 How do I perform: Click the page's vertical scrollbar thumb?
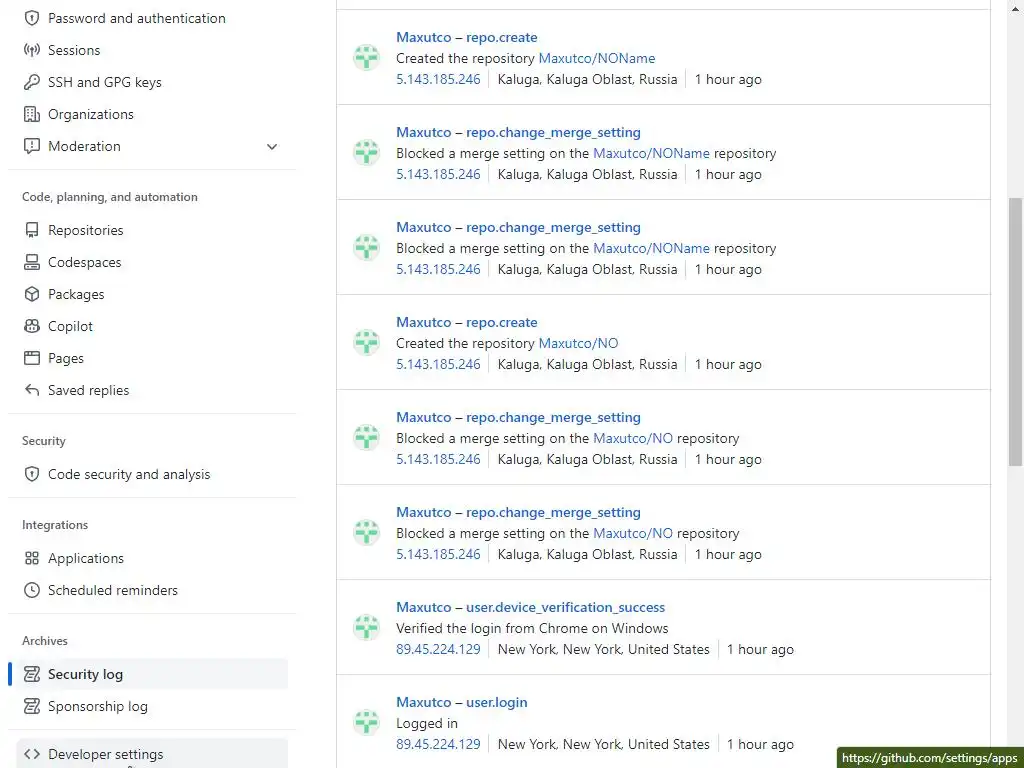[1016, 332]
